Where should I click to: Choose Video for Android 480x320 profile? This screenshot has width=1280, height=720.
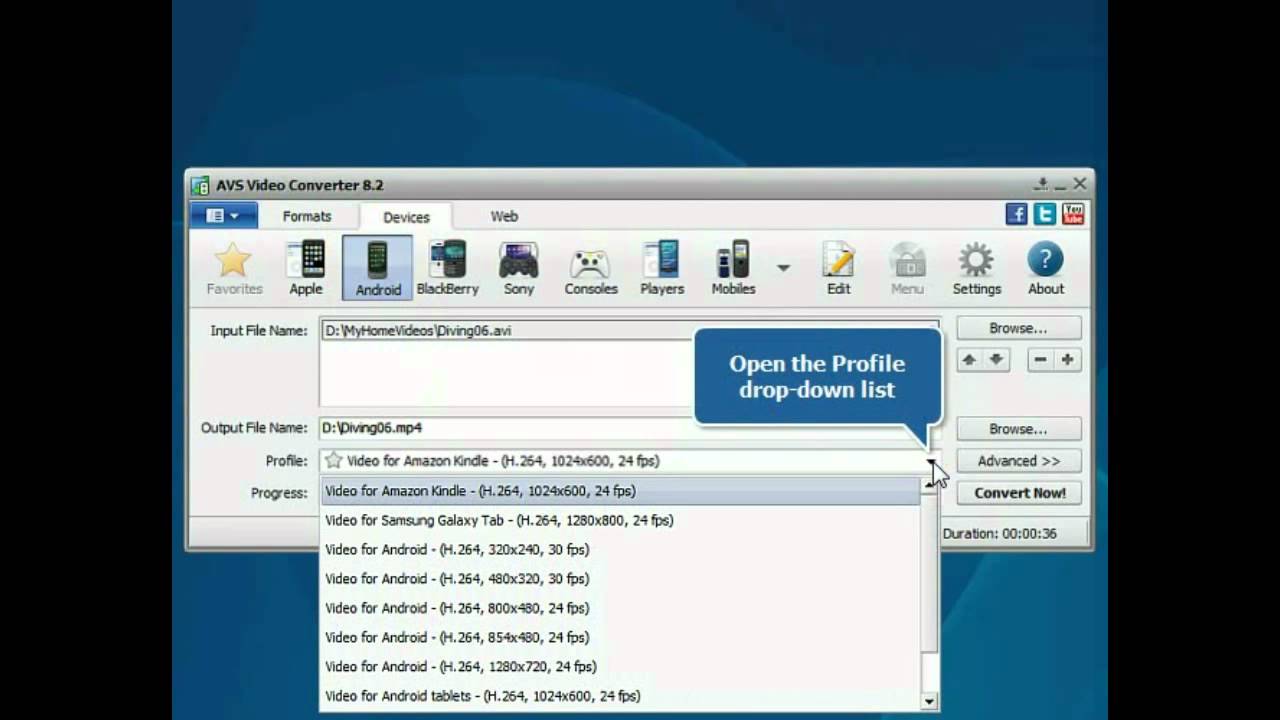[x=620, y=578]
